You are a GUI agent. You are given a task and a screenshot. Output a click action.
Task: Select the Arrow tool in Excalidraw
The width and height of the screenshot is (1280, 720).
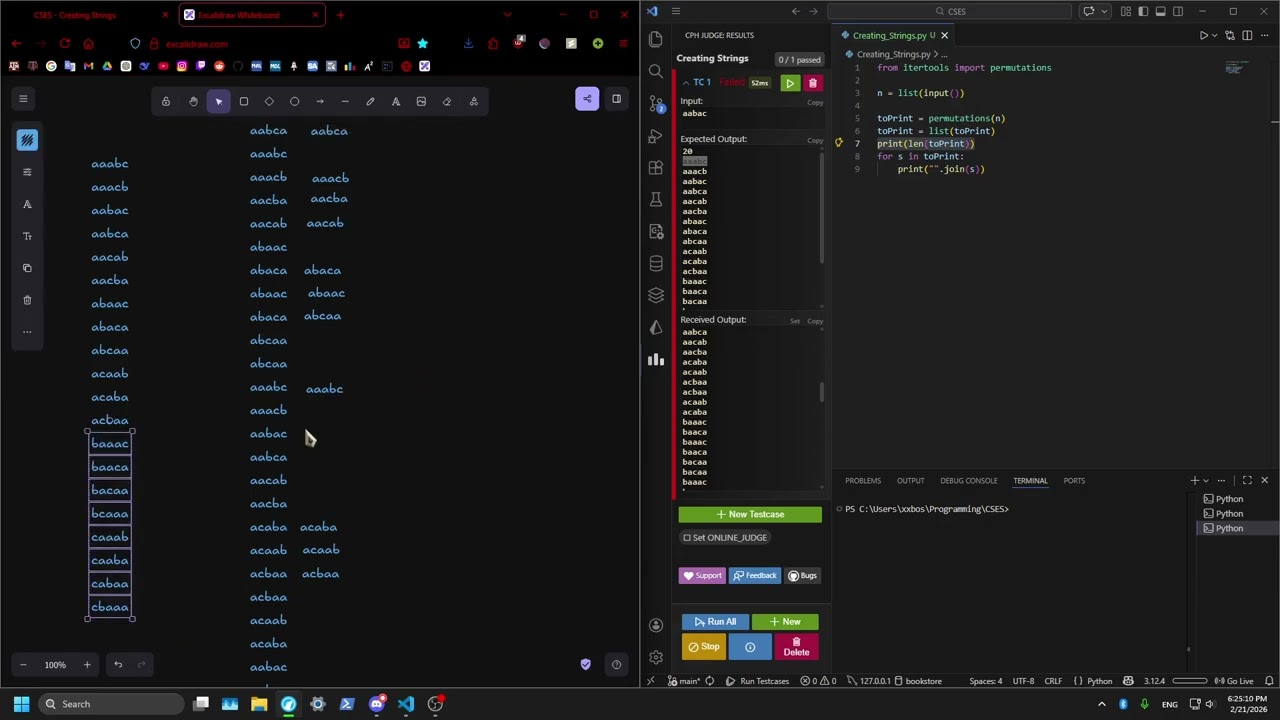coord(320,101)
